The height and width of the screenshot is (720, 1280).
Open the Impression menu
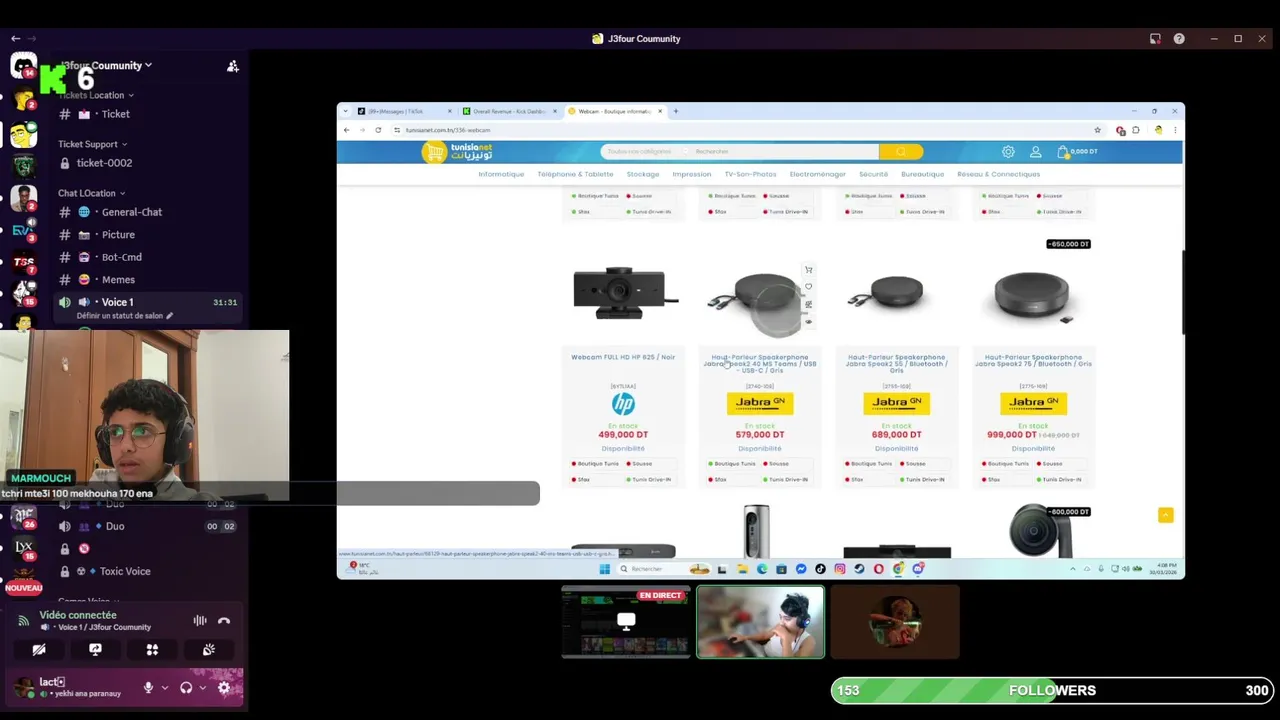coord(692,174)
